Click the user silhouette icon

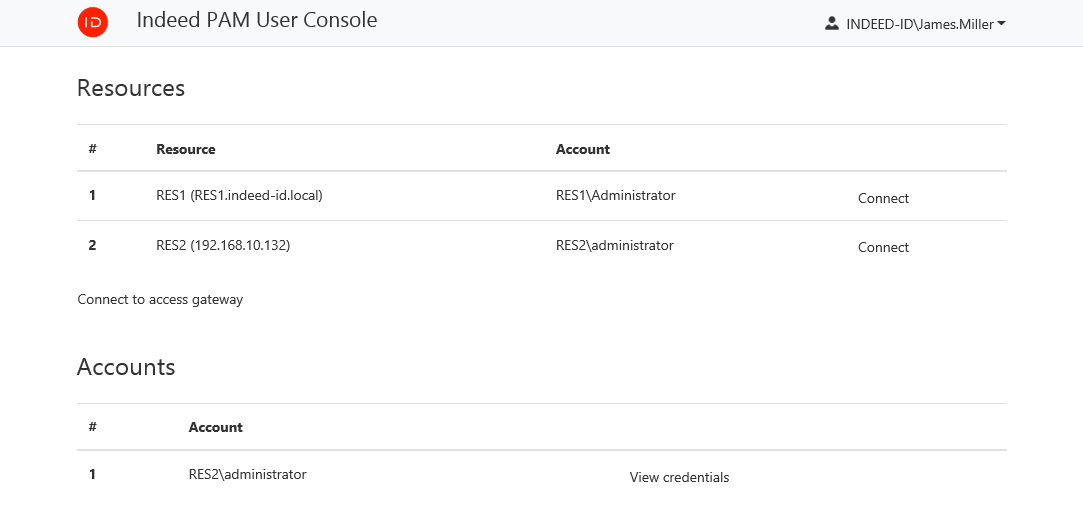pos(831,23)
